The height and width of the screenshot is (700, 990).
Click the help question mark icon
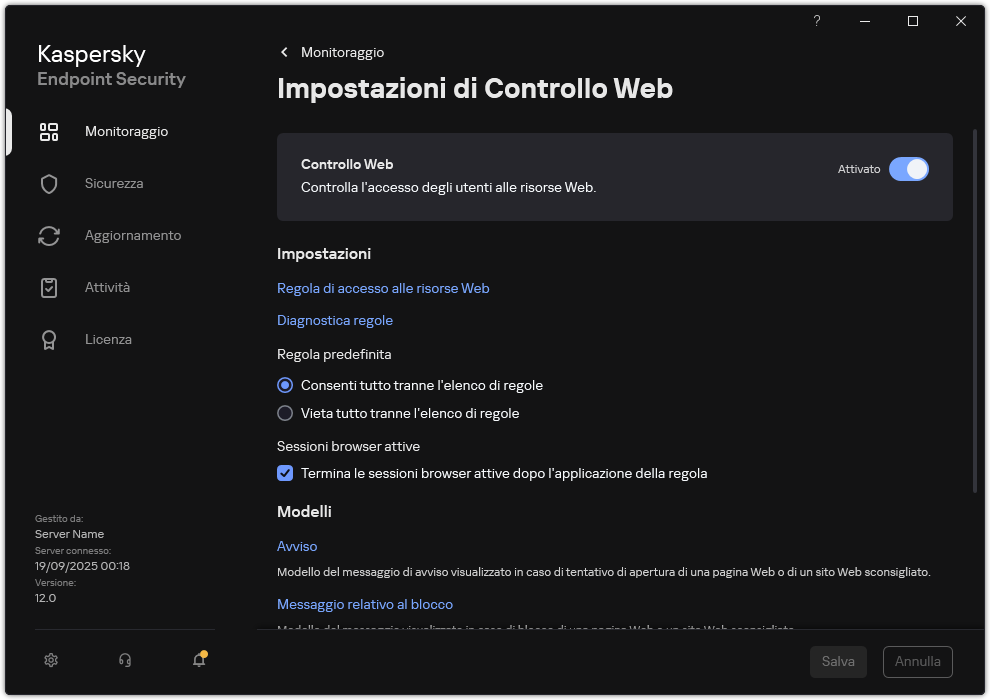pyautogui.click(x=816, y=21)
